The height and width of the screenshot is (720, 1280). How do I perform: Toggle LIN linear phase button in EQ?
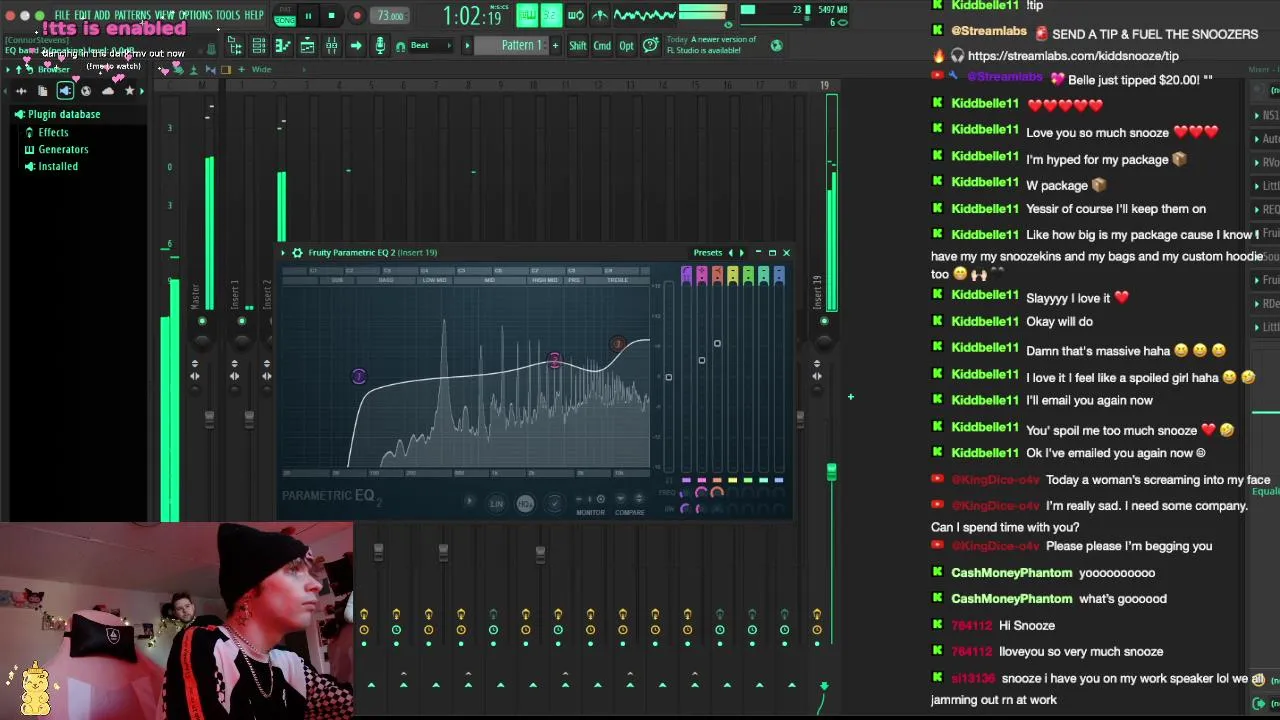pyautogui.click(x=496, y=504)
